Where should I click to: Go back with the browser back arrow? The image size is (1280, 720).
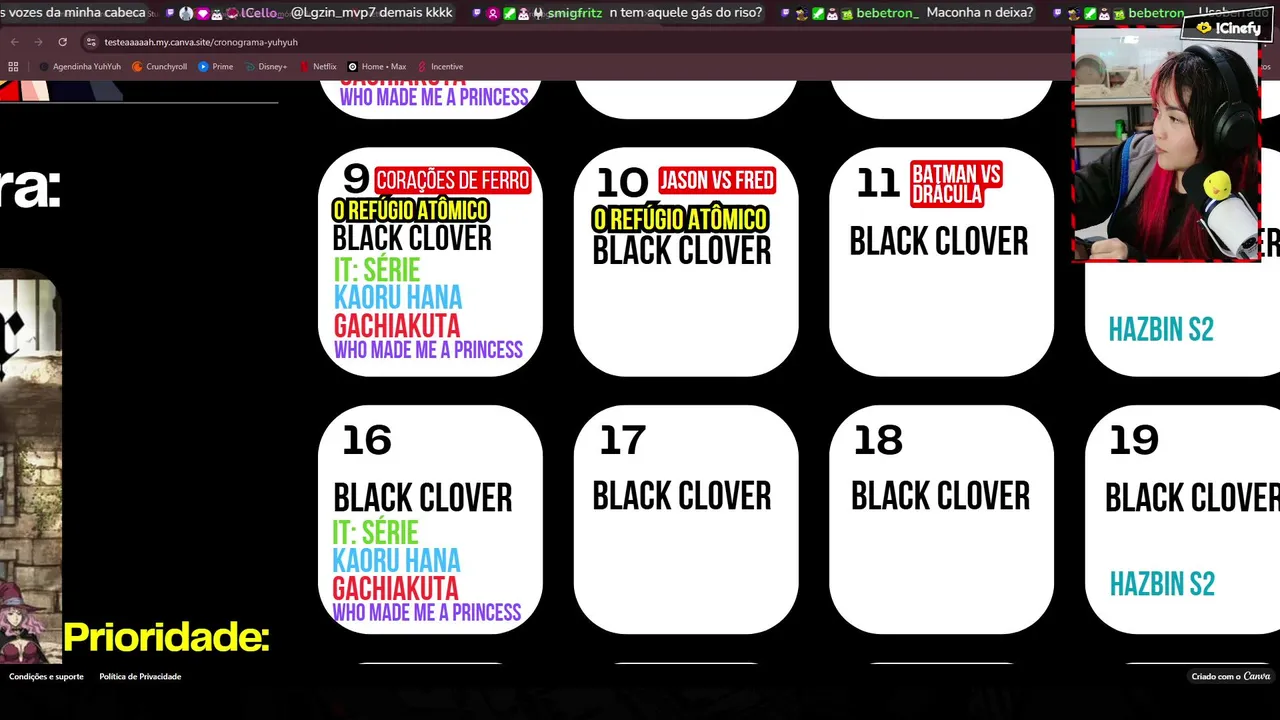(x=14, y=42)
